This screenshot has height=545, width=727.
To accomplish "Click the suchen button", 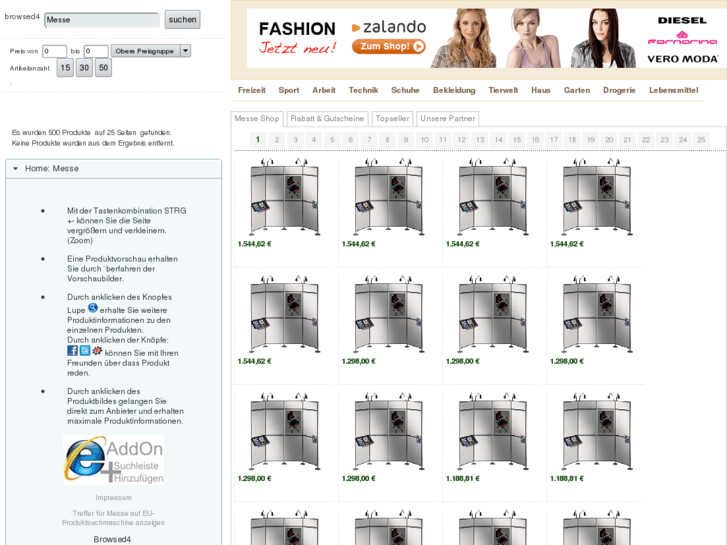I will coord(182,19).
